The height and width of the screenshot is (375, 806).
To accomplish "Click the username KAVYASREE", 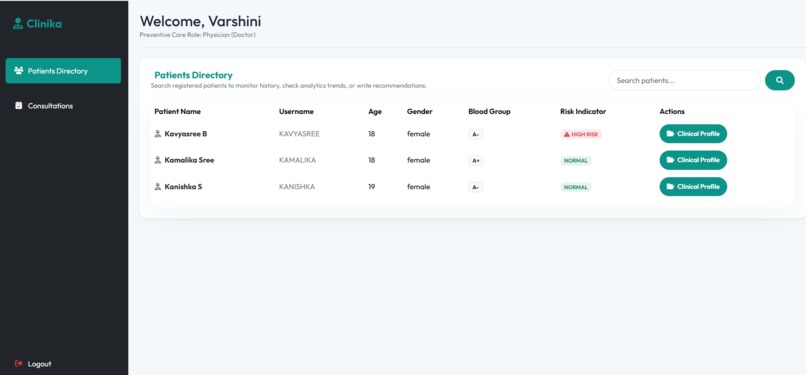I will 299,134.
